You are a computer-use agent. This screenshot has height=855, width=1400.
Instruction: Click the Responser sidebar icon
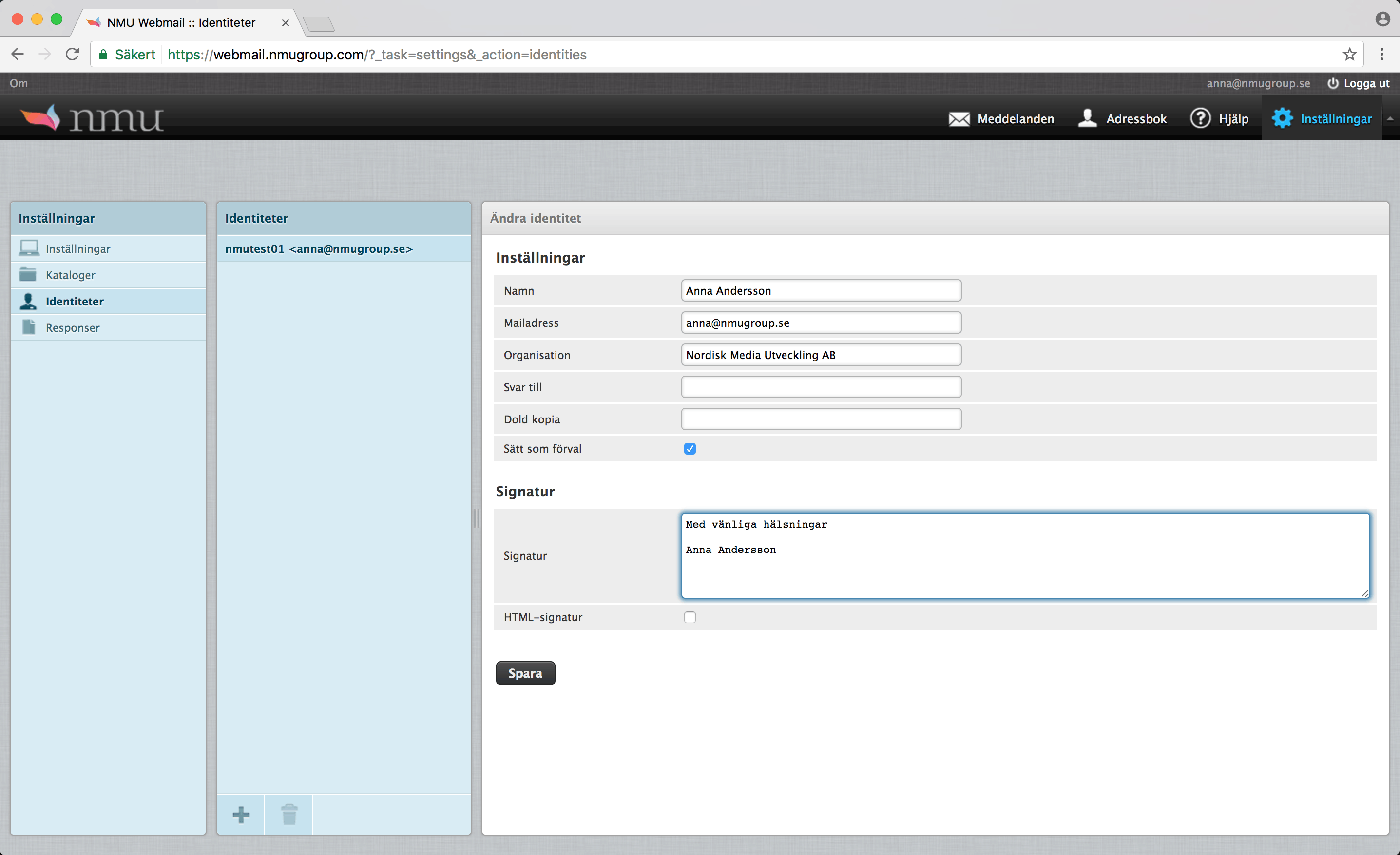click(30, 327)
